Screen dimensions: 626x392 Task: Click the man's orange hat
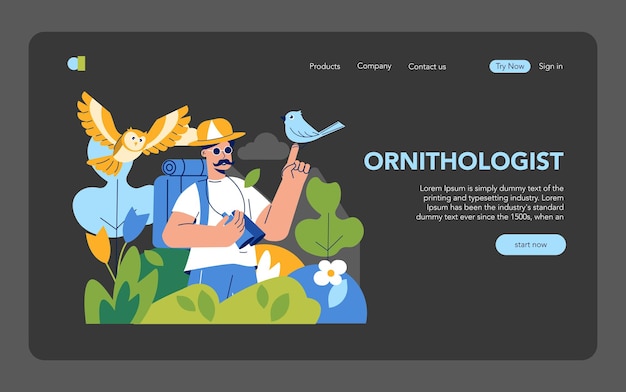tap(217, 132)
